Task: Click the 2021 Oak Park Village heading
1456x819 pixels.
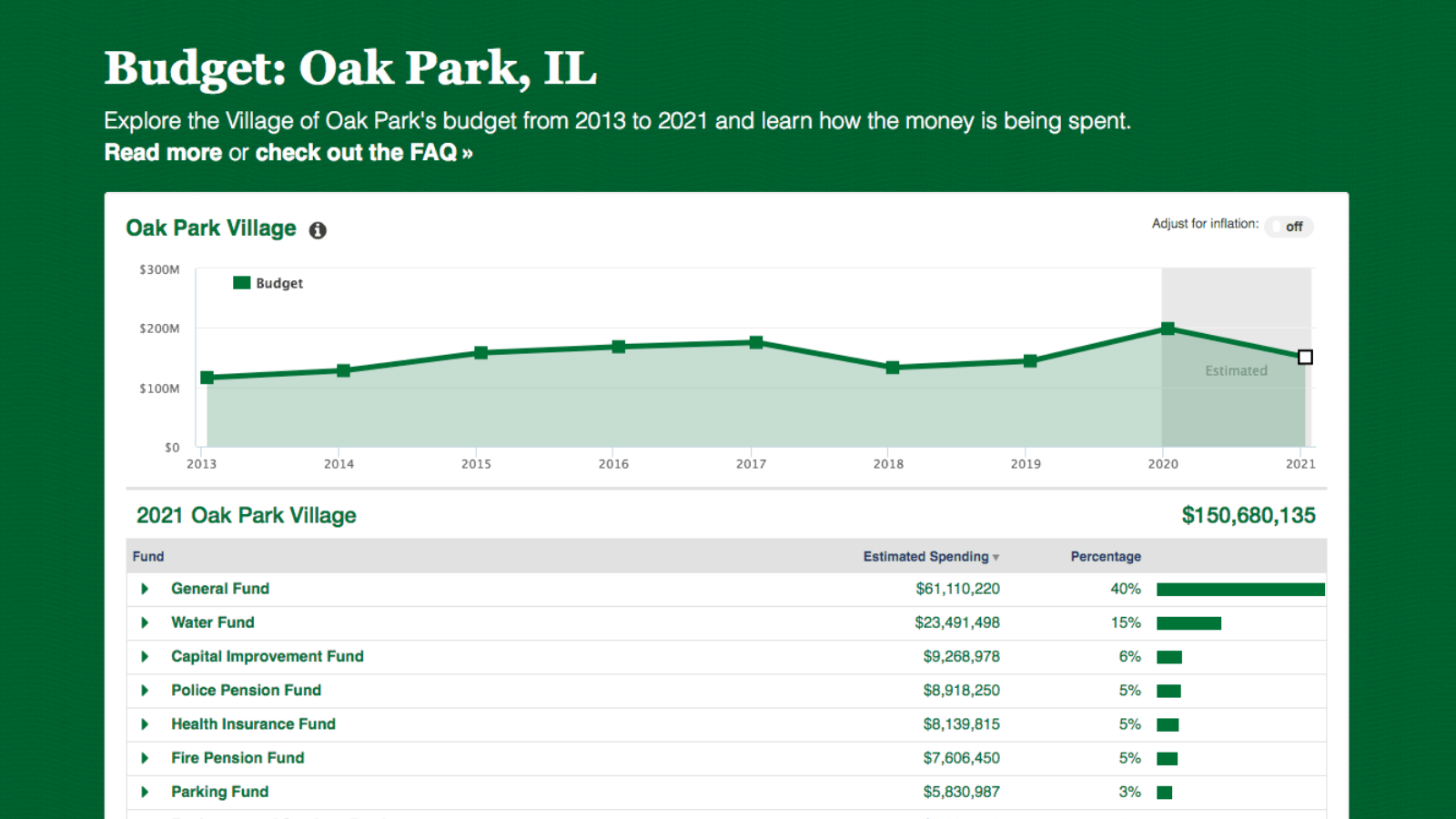Action: point(247,516)
